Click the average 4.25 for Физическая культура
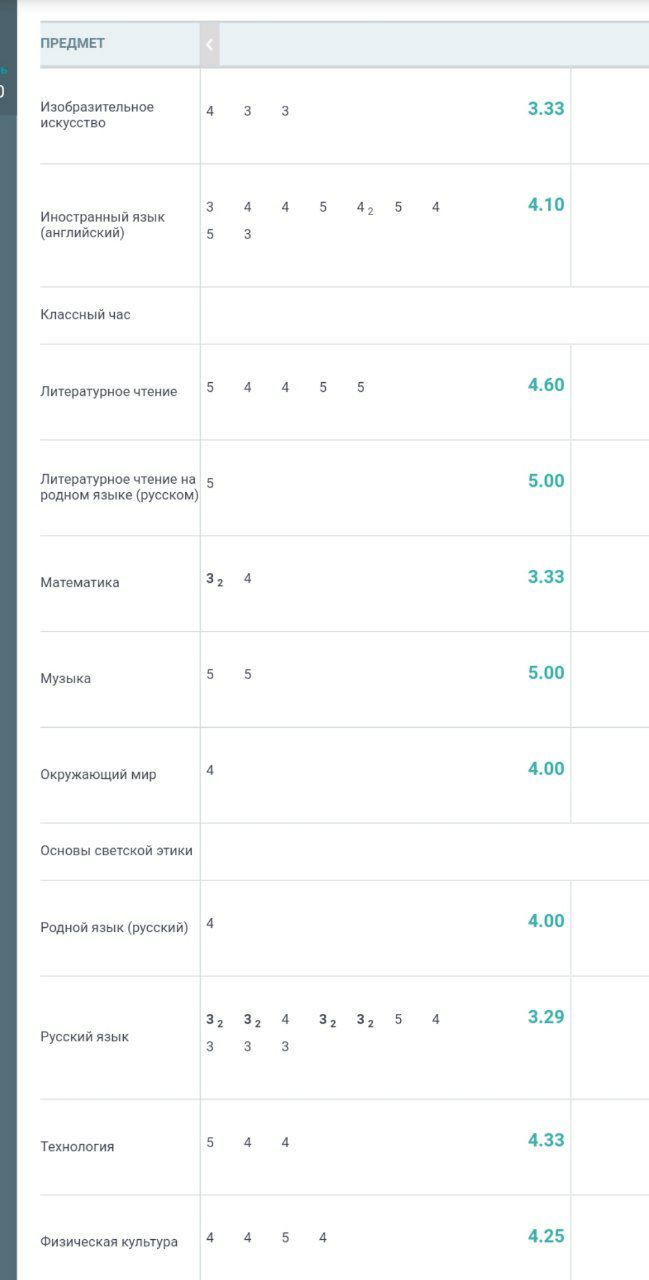The height and width of the screenshot is (1280, 649). [x=546, y=1236]
